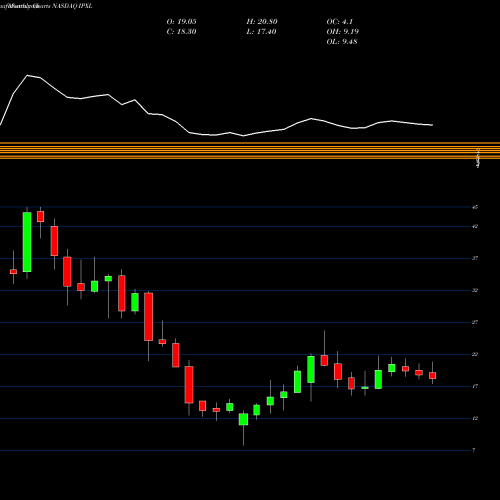This screenshot has height=500, width=500.
Task: Click the most recent red candle on the chart
Action: click(433, 376)
